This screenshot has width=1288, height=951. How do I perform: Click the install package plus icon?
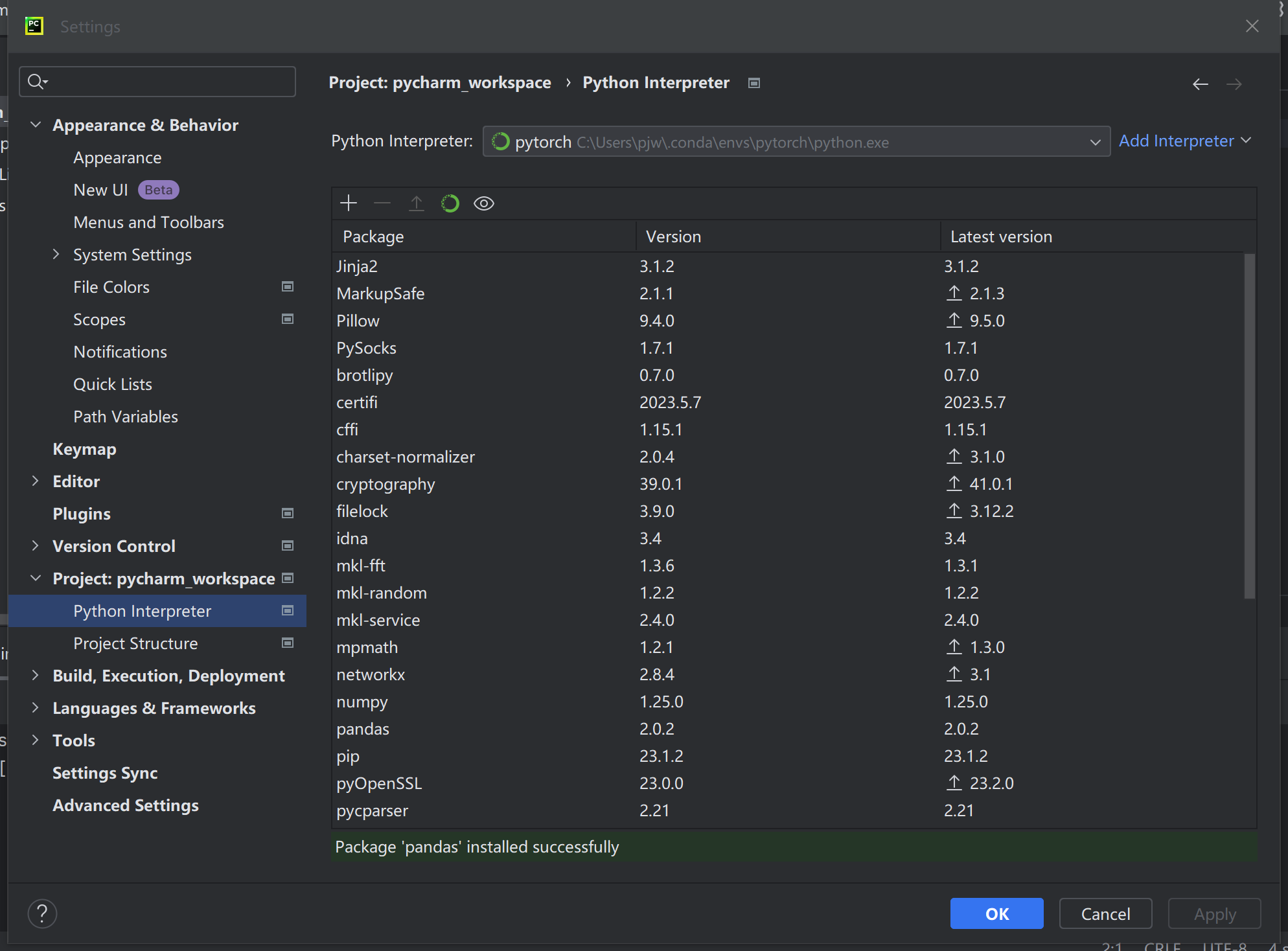click(x=349, y=203)
